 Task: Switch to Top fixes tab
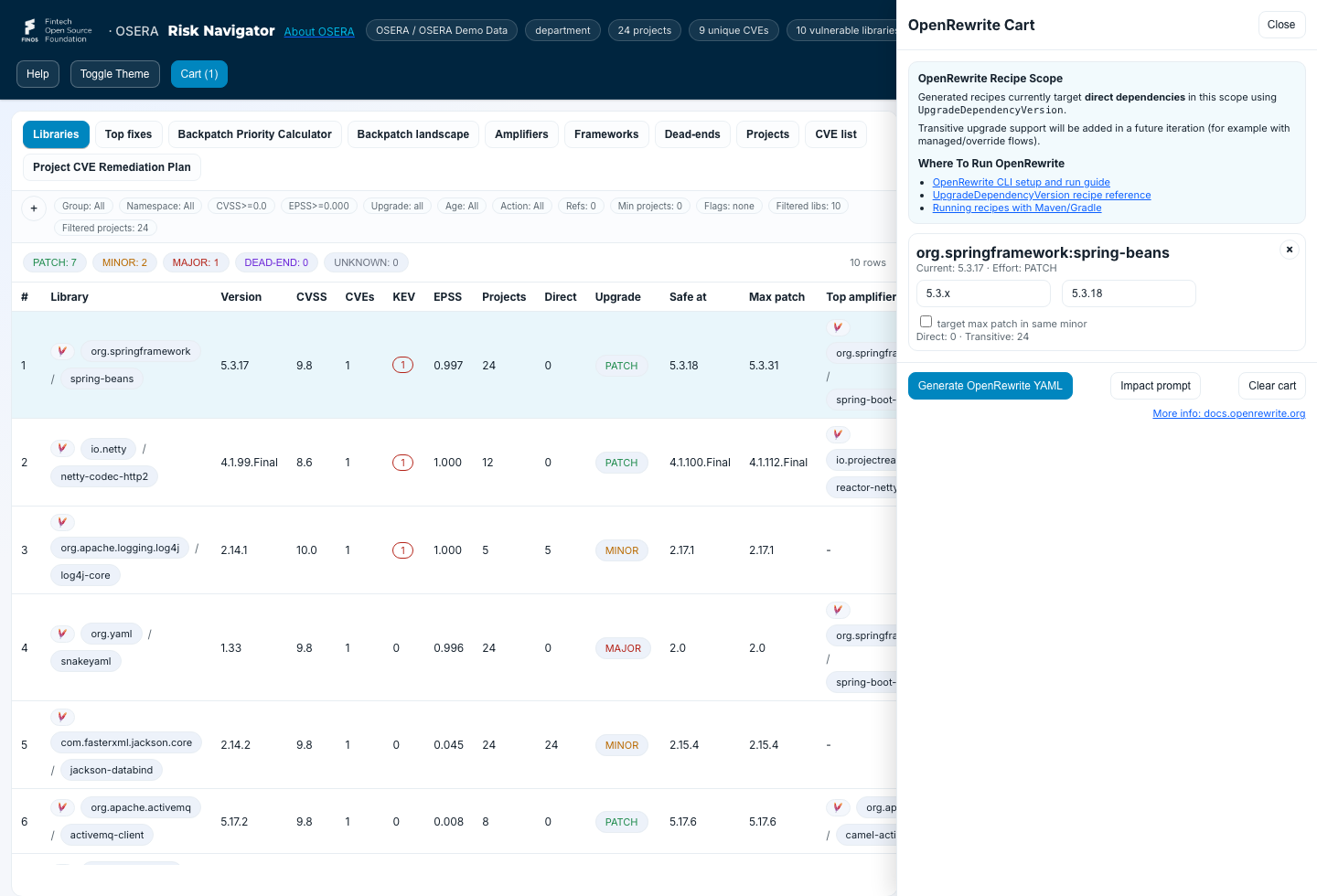coord(128,134)
